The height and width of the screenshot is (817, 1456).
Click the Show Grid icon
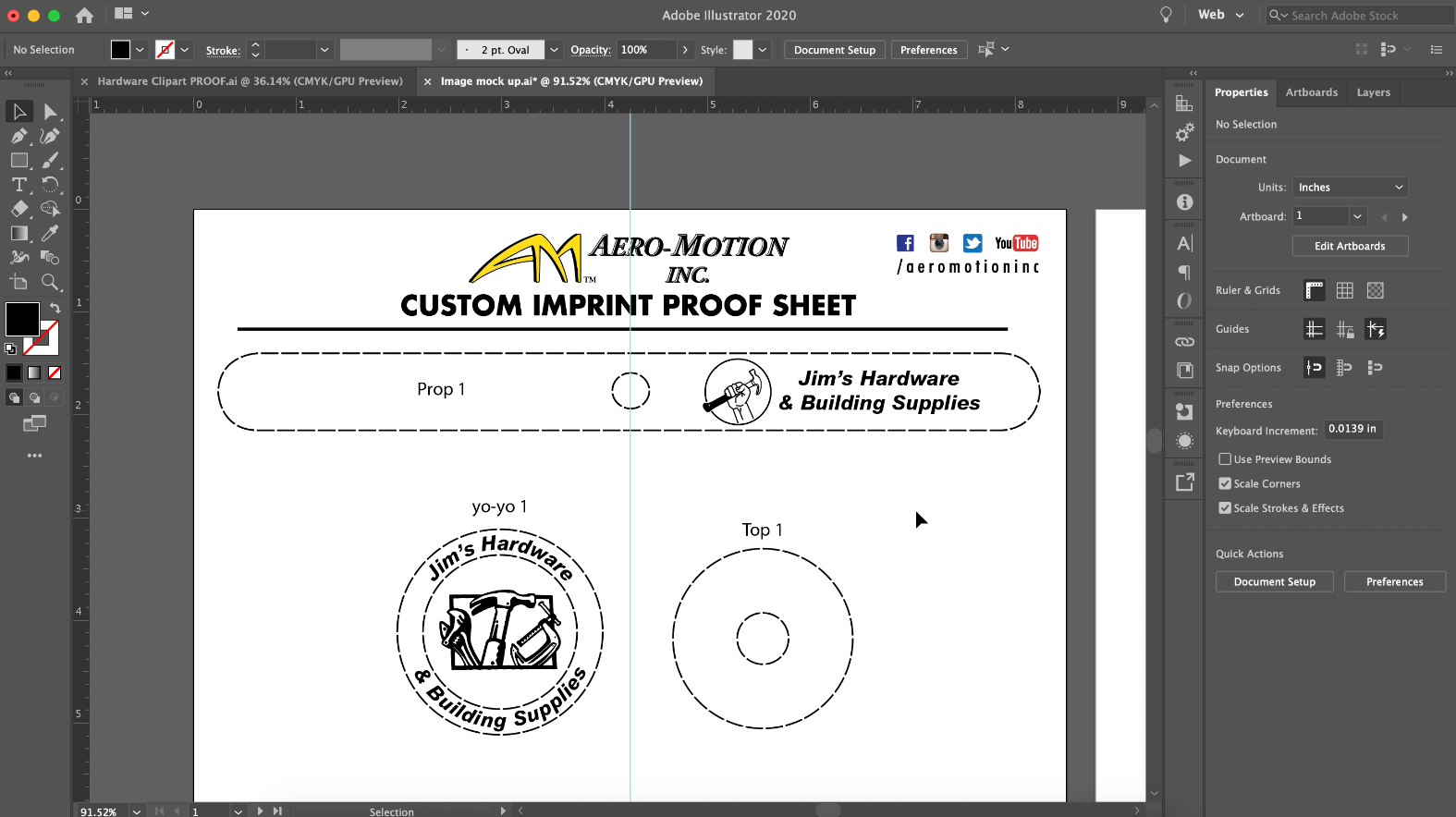tap(1344, 291)
